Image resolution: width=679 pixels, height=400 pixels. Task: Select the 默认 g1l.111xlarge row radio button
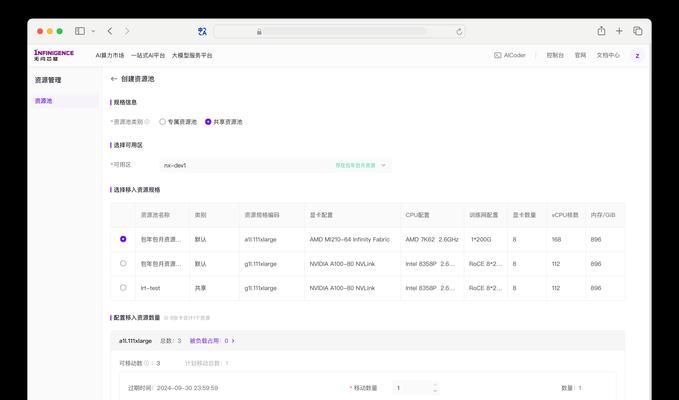point(123,263)
